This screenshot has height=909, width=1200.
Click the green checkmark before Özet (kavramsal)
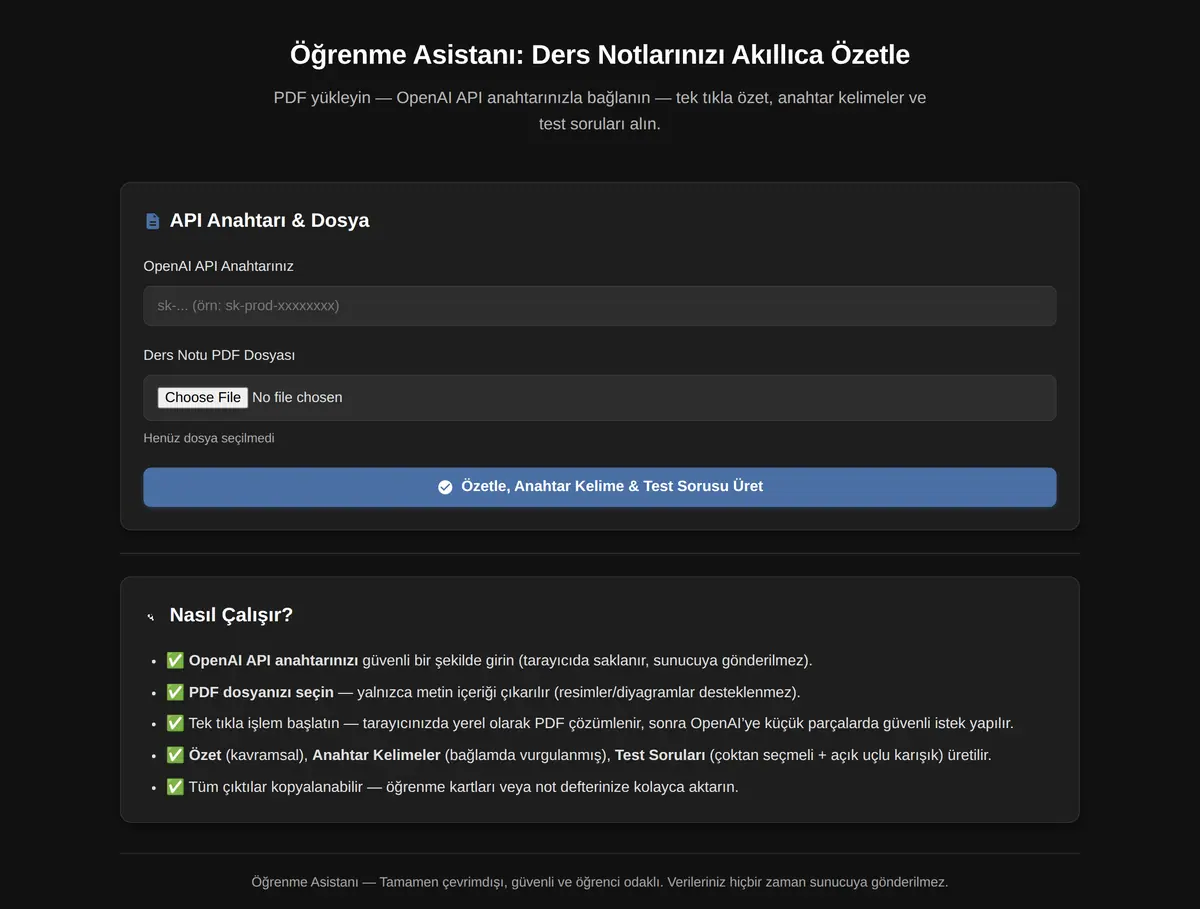175,755
